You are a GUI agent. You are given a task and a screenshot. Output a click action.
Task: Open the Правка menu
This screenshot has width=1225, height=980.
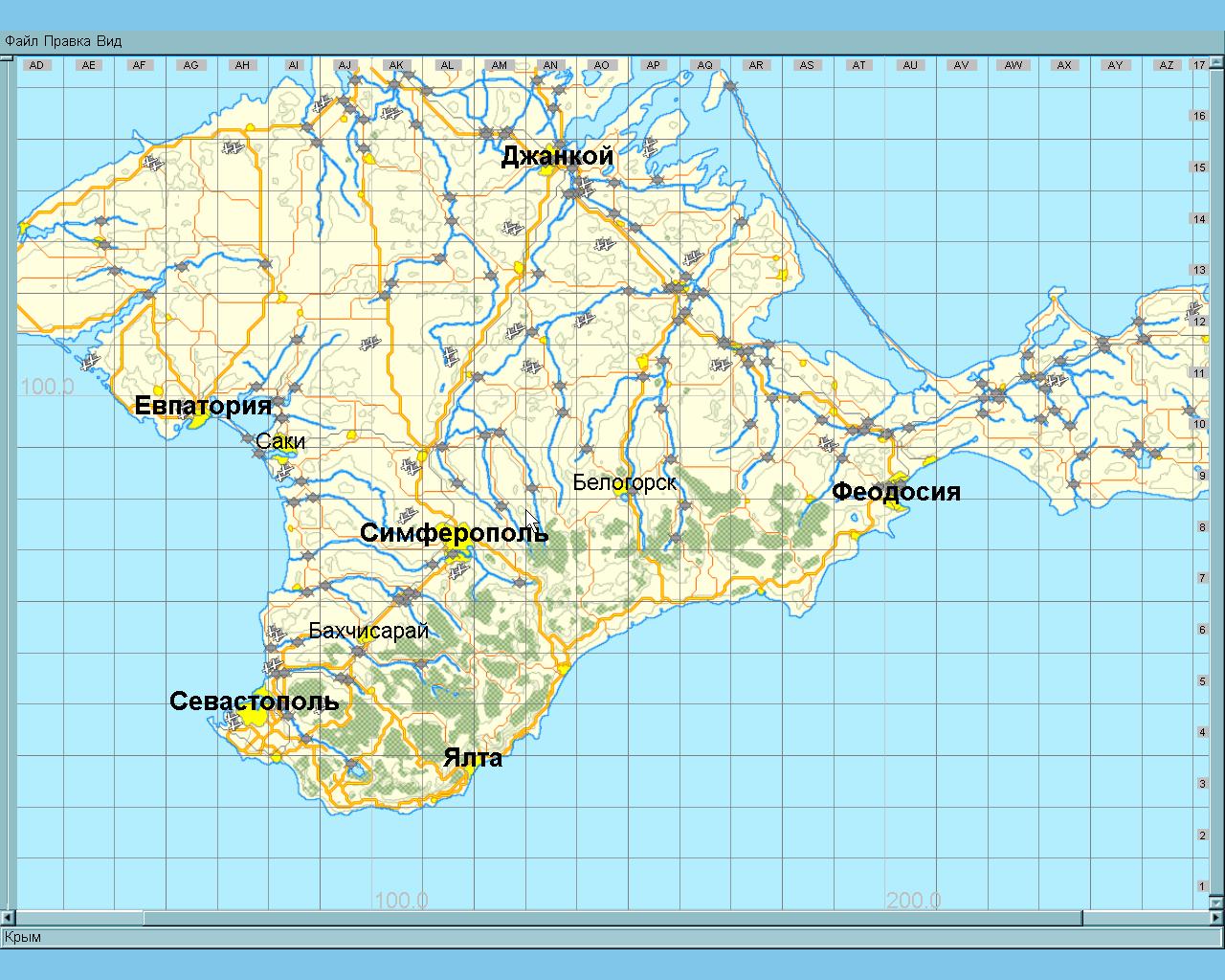click(68, 41)
